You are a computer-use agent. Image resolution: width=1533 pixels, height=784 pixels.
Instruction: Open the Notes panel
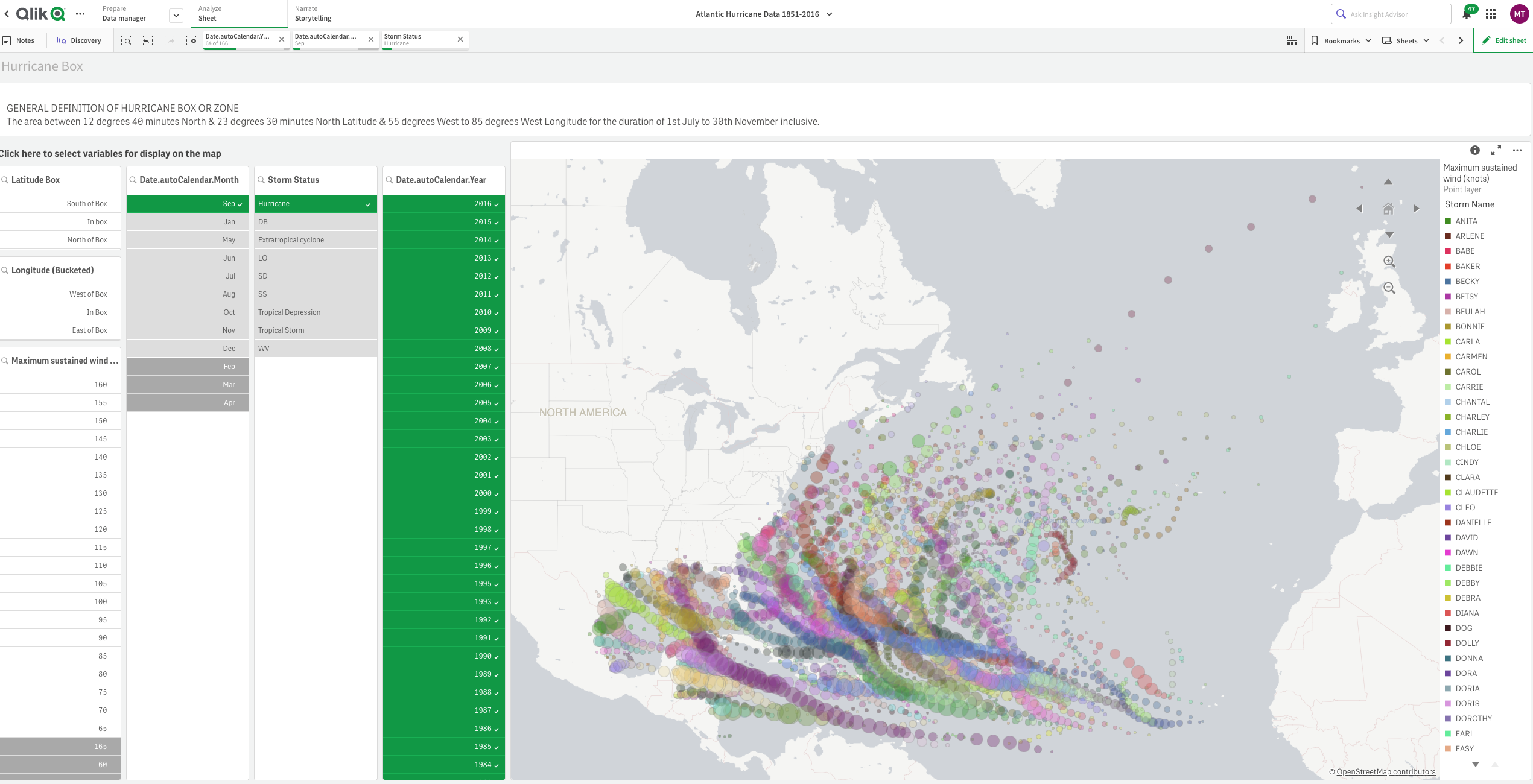click(x=20, y=40)
